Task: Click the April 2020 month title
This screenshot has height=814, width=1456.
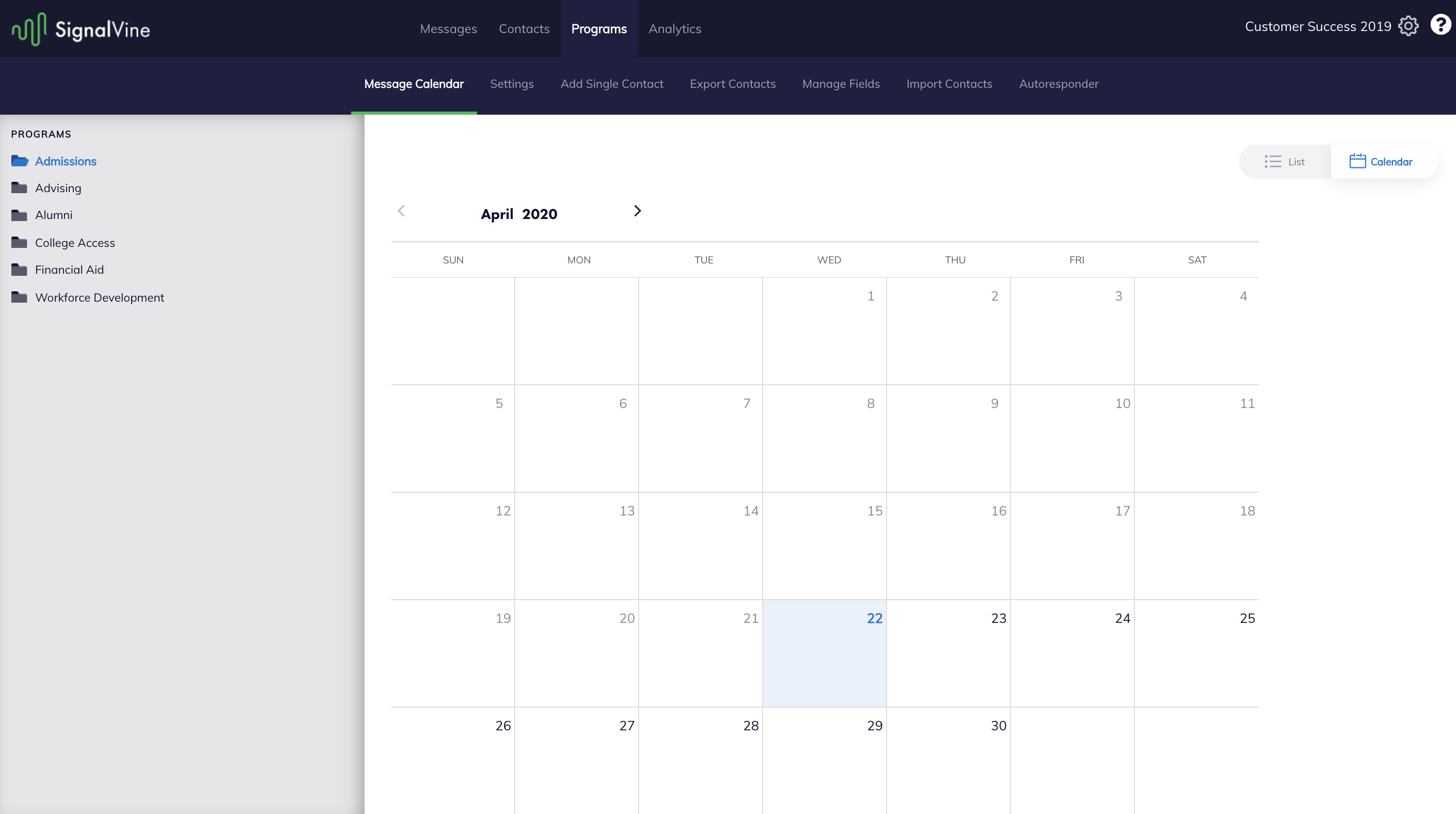Action: coord(519,214)
